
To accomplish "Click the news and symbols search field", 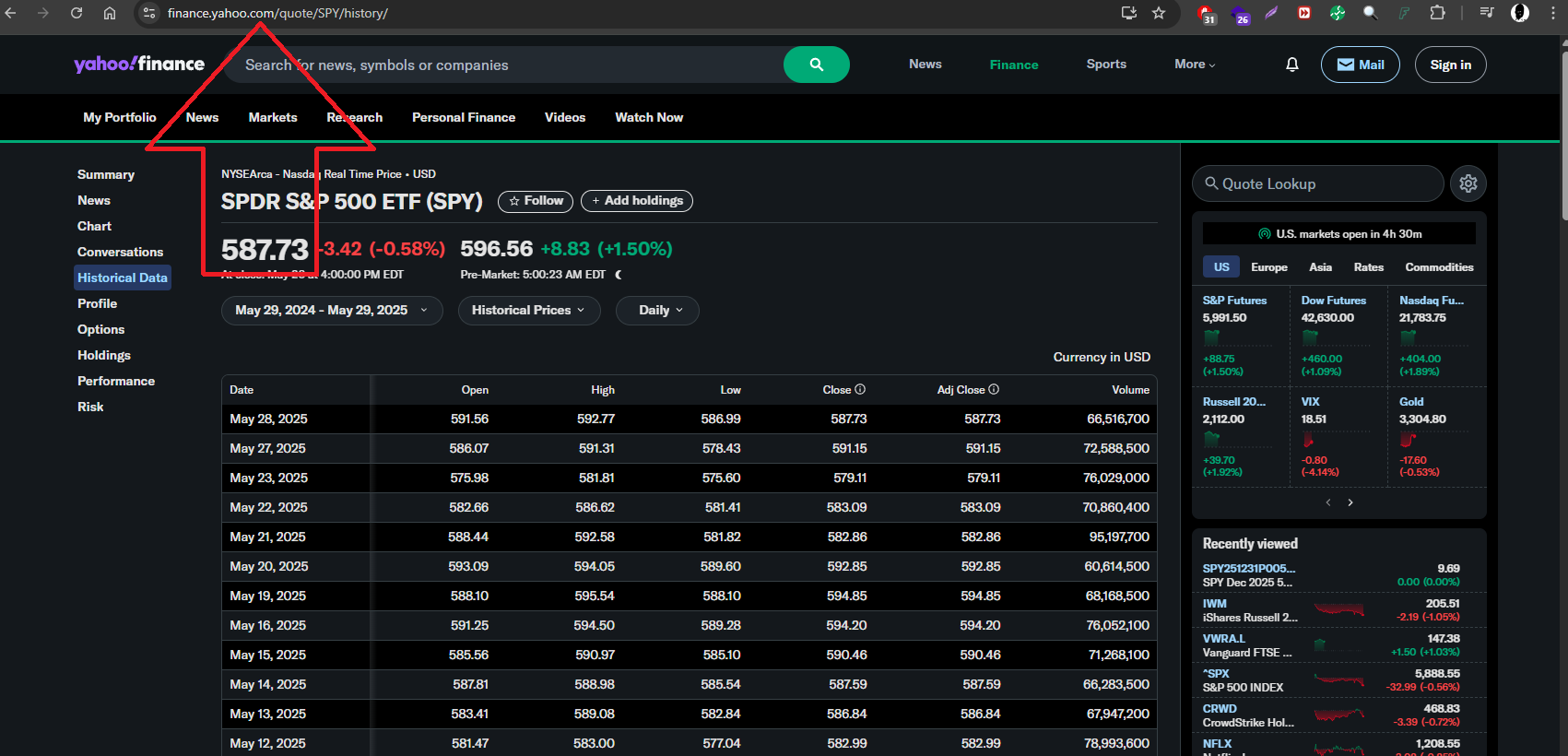I will click(x=502, y=65).
